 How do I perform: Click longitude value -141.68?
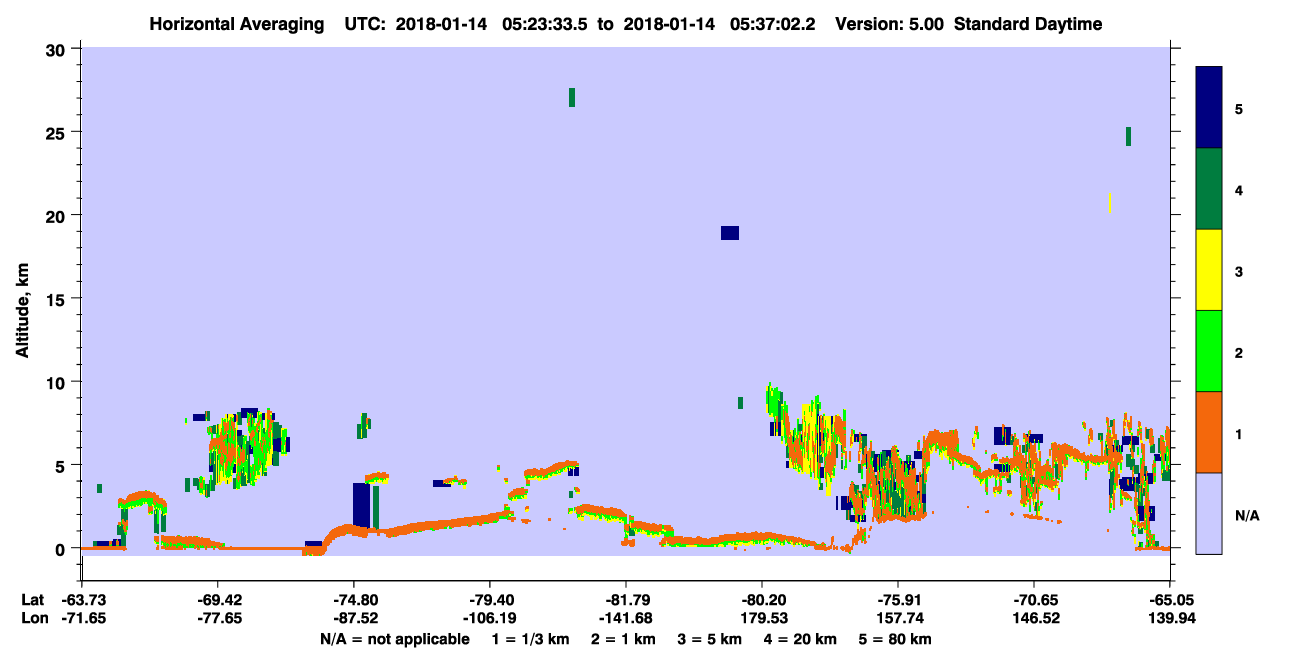(625, 618)
